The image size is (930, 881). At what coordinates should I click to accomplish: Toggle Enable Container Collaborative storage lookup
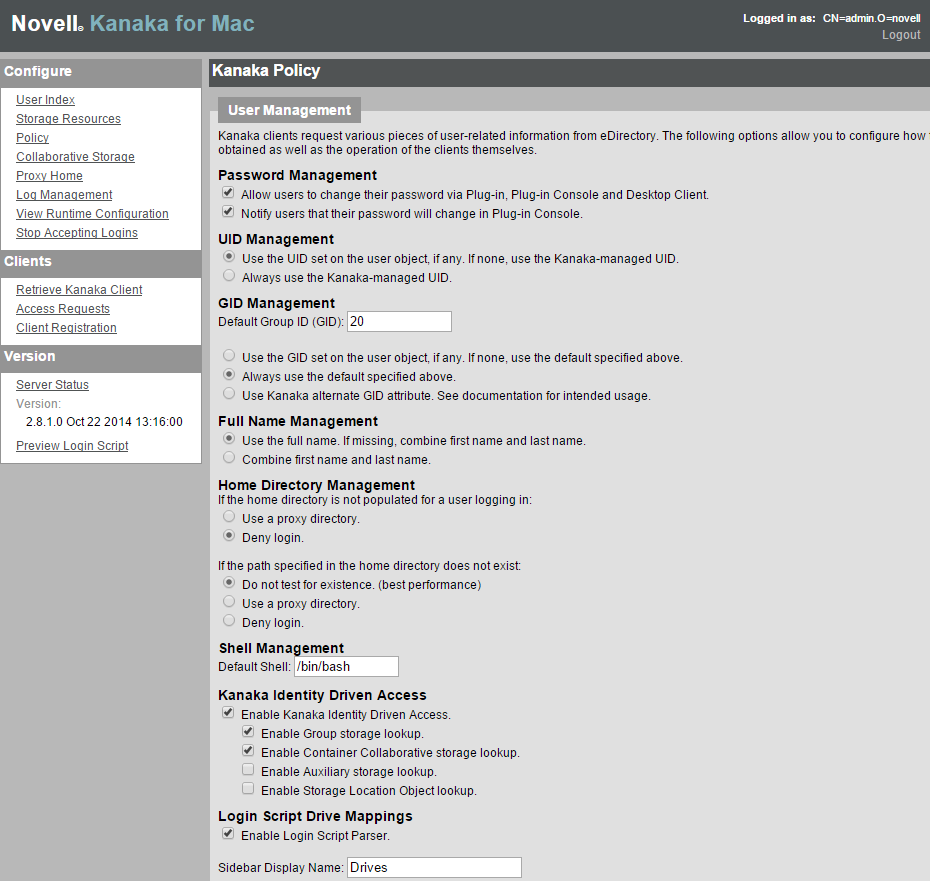point(248,750)
